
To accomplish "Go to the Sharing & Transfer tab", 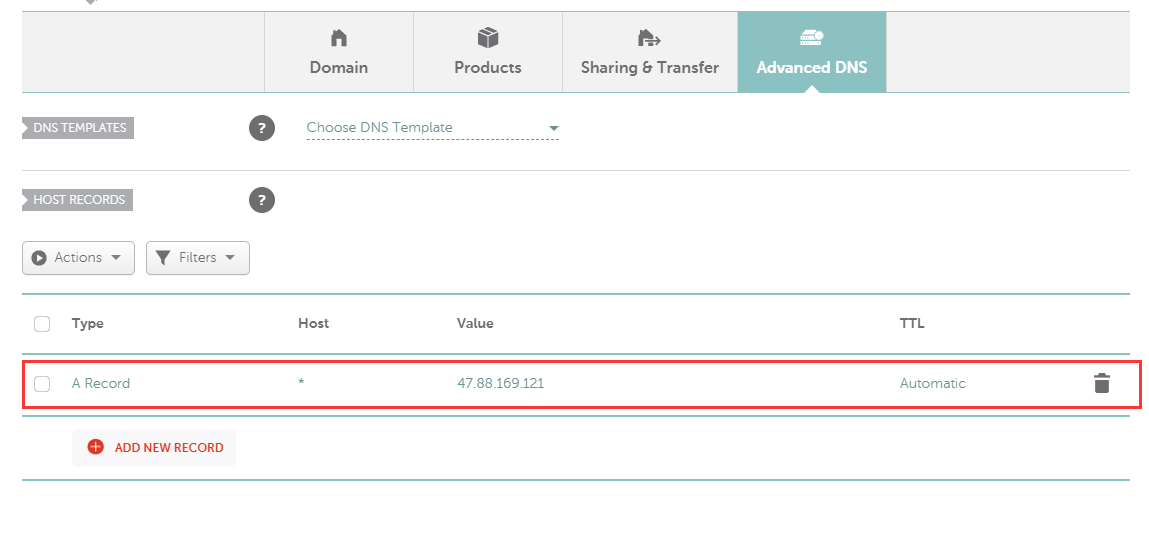I will pyautogui.click(x=650, y=53).
